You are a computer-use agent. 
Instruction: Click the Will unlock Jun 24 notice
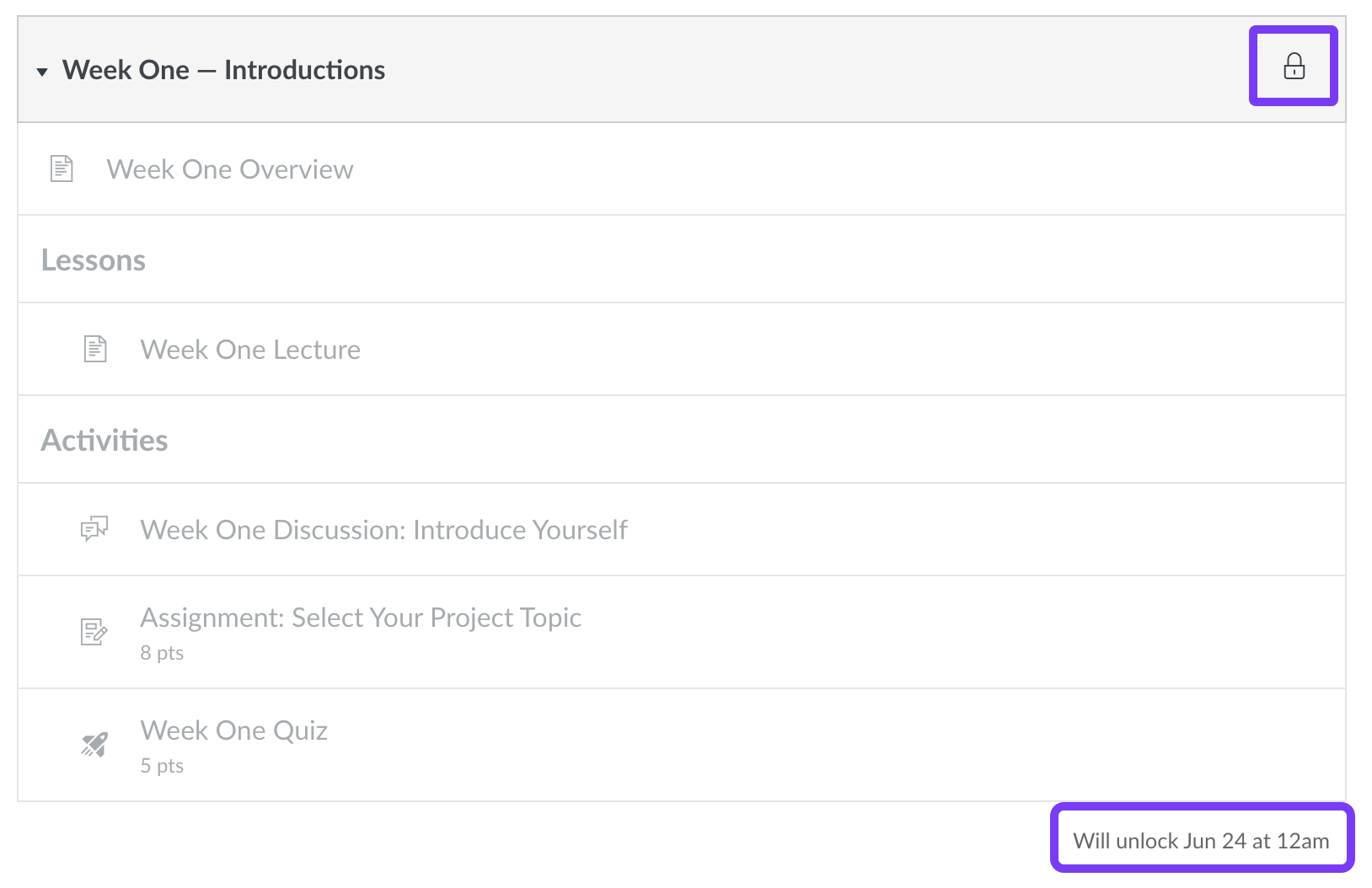pyautogui.click(x=1200, y=840)
